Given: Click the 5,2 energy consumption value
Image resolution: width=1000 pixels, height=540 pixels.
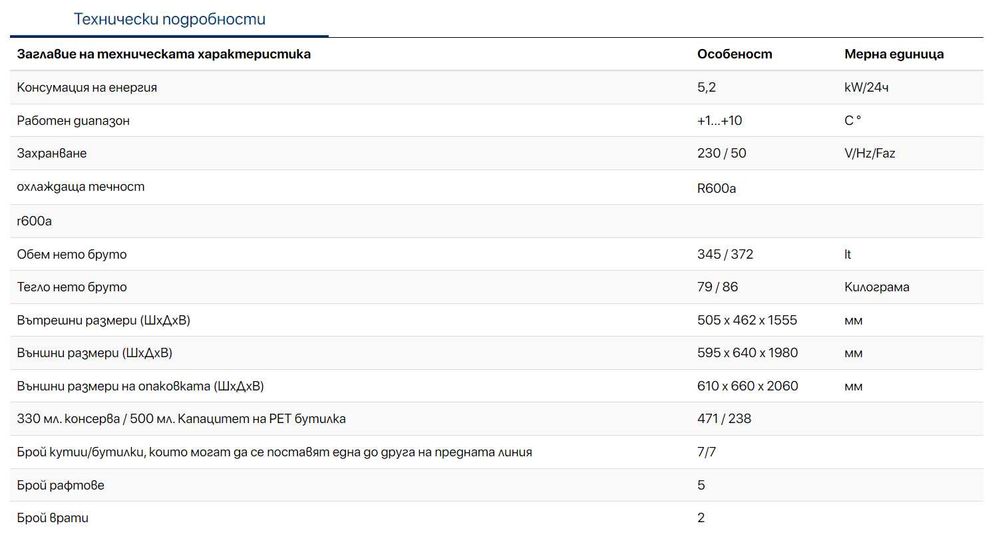Looking at the screenshot, I should [708, 88].
